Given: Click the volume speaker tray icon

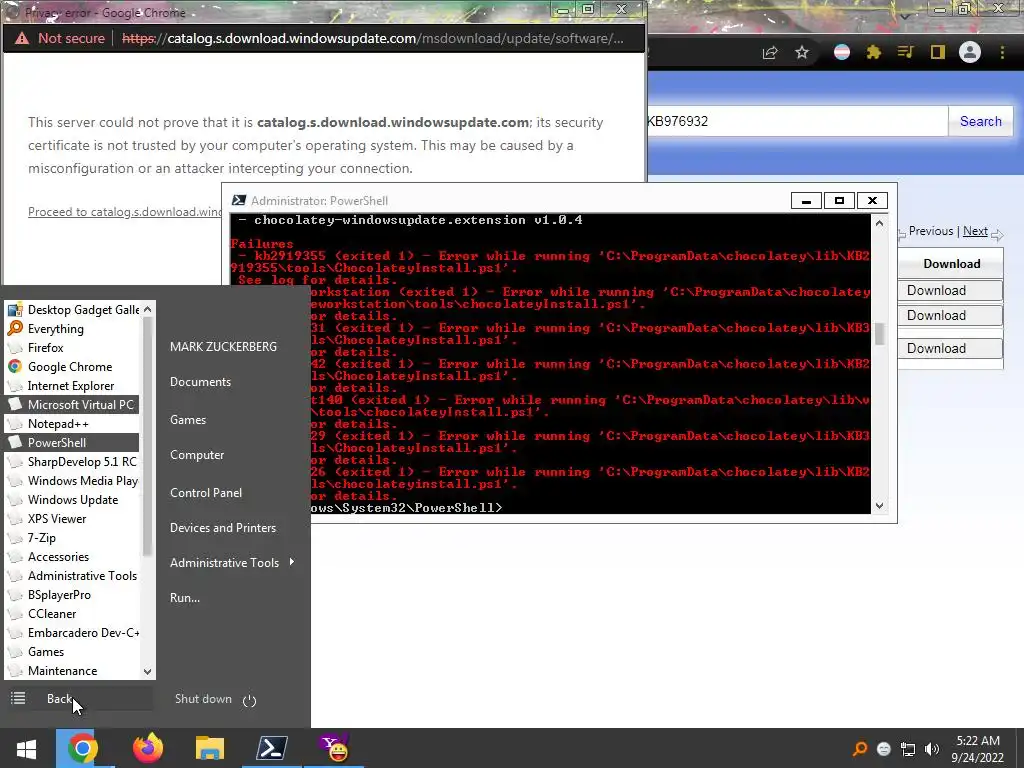Looking at the screenshot, I should pyautogui.click(x=932, y=749).
